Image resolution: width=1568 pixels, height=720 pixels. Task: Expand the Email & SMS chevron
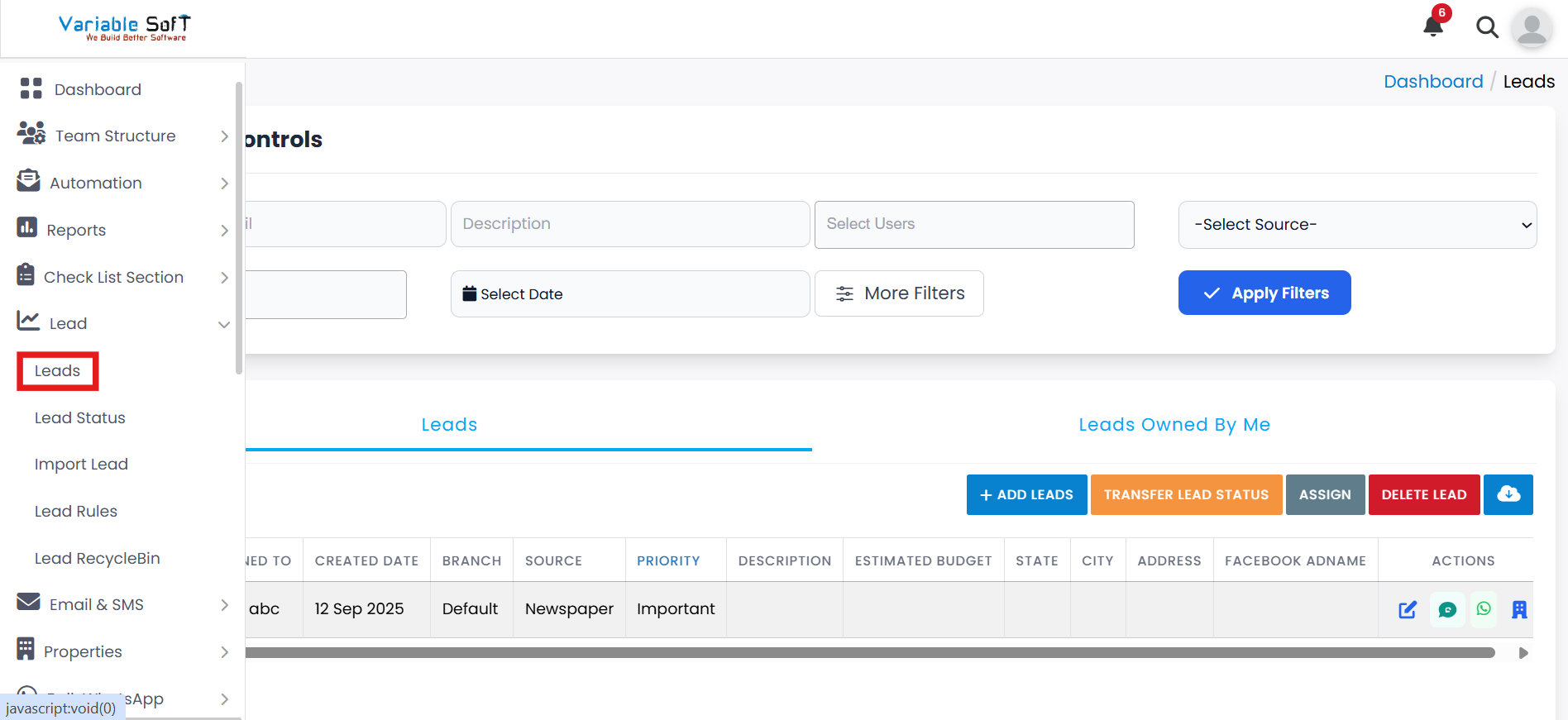point(224,605)
